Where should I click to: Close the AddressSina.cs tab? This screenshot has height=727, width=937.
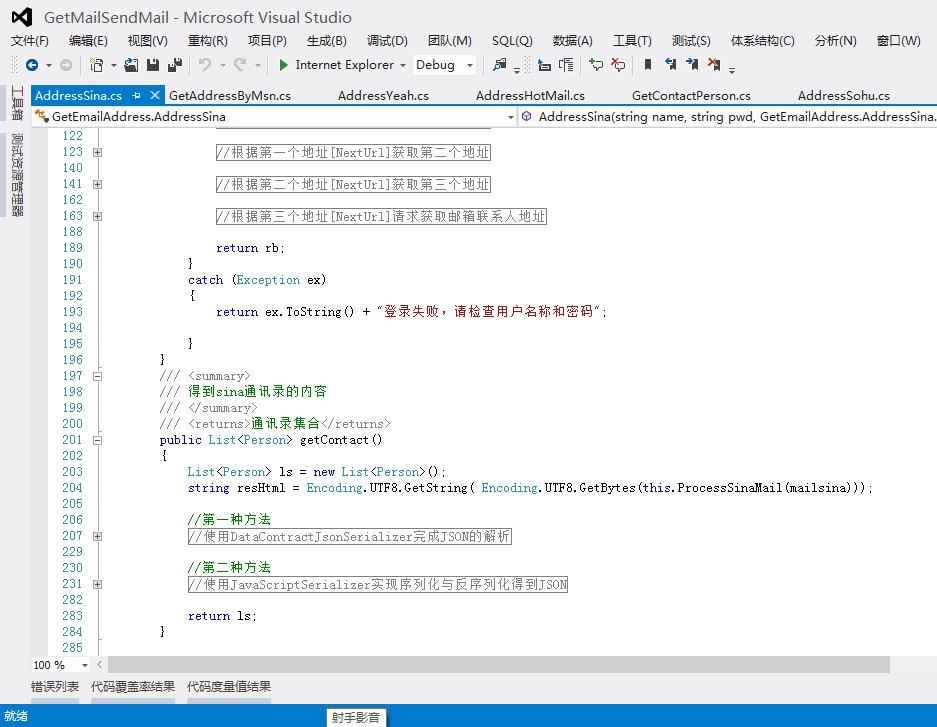[x=155, y=96]
